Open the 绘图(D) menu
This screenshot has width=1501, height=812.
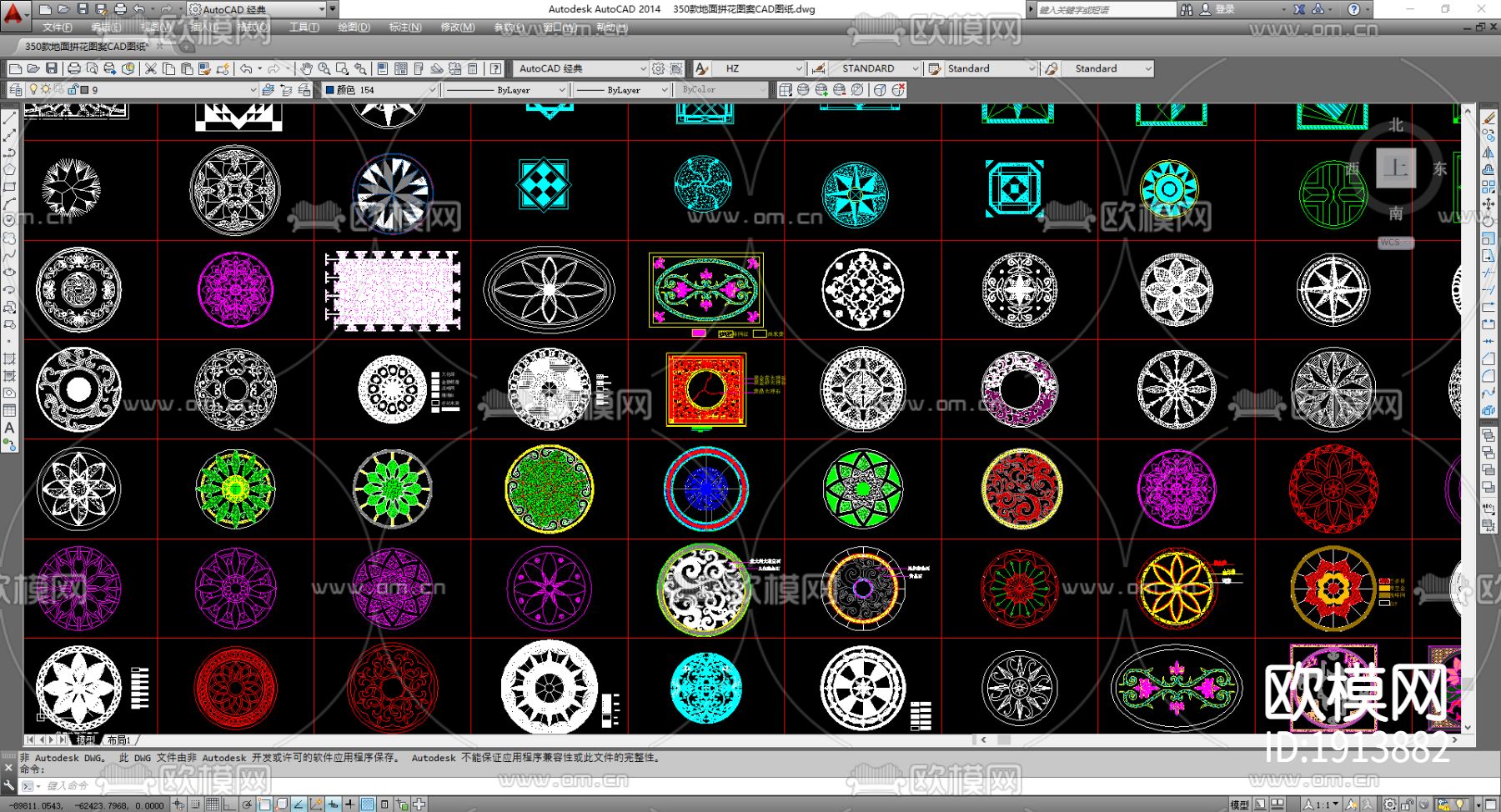point(354,28)
